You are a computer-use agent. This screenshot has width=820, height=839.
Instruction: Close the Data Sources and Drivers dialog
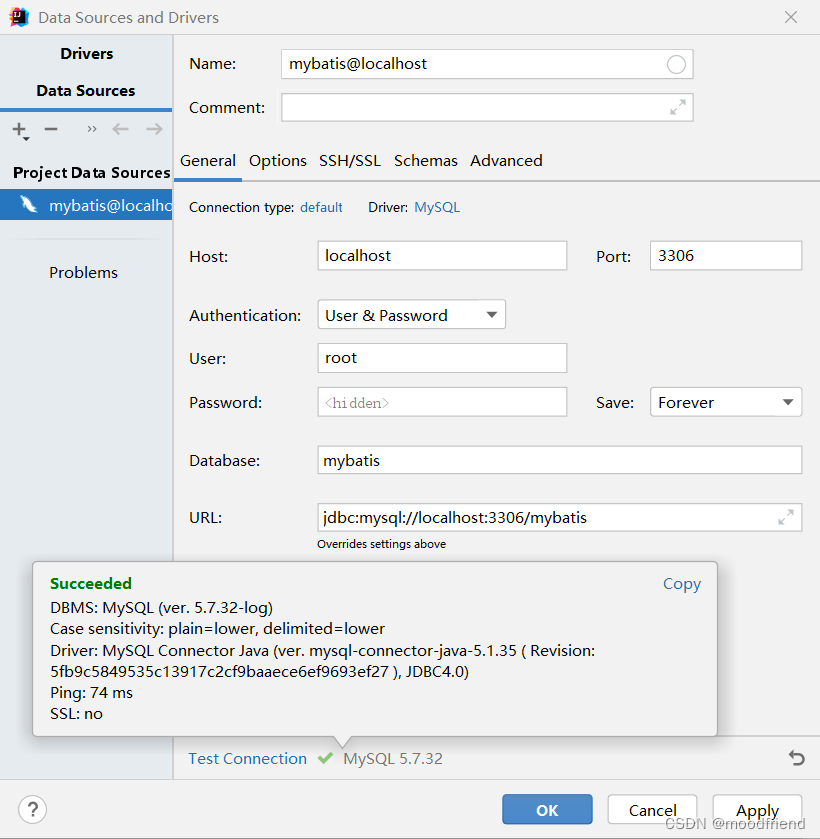click(791, 17)
